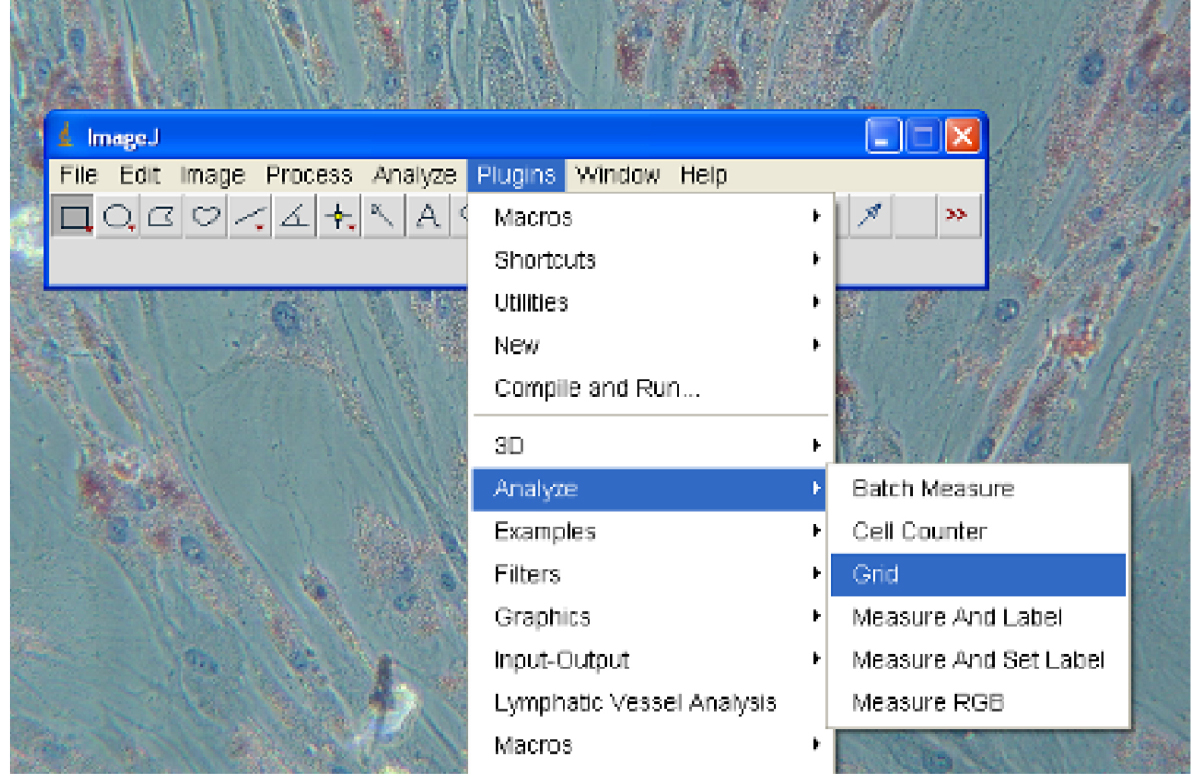Select the highlighted Grid plugin
Viewport: 1191px width, 780px height.
(978, 574)
